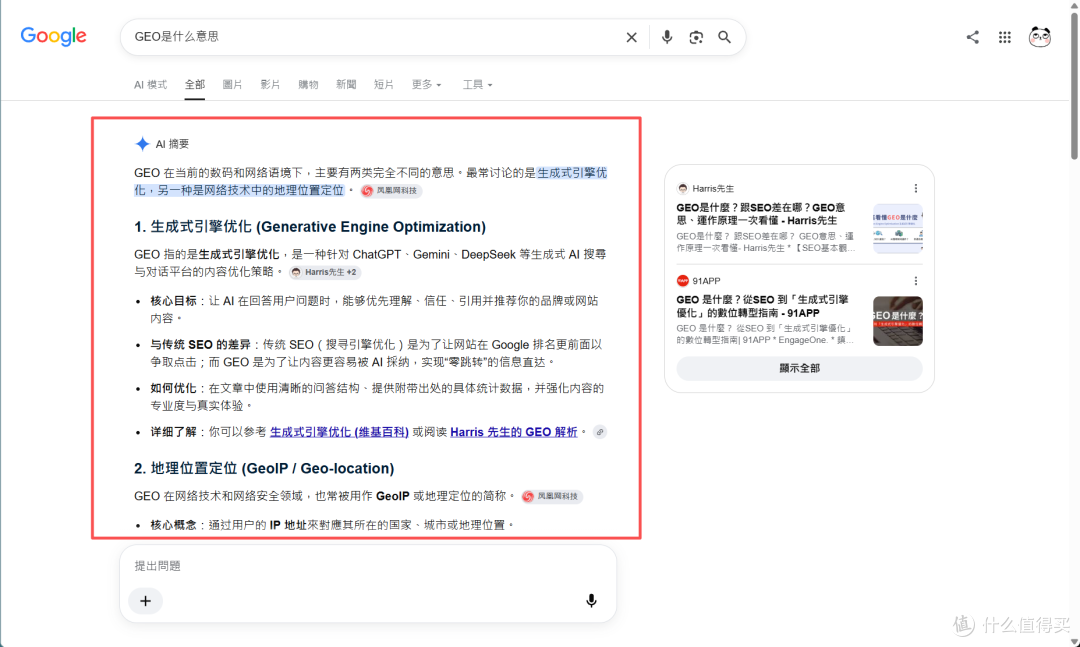Click the AI 摘要 sparkle icon
Image resolution: width=1080 pixels, height=647 pixels.
click(142, 143)
